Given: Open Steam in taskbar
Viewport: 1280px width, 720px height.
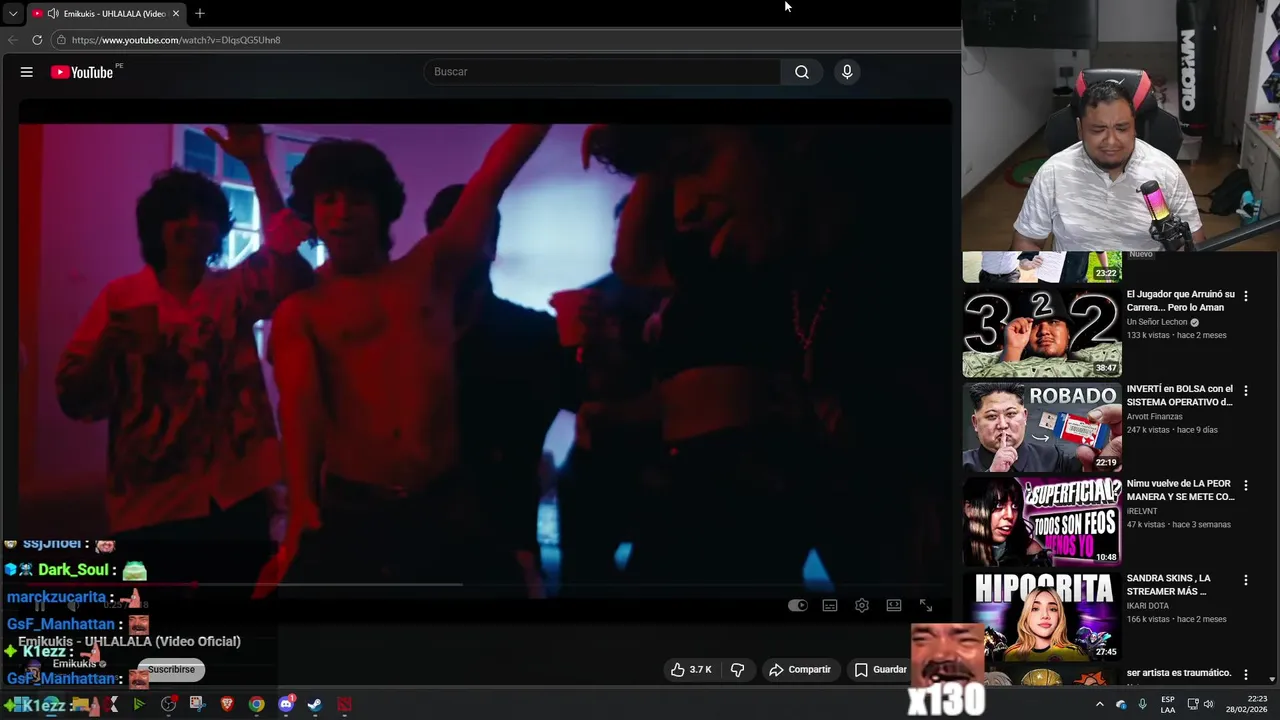Looking at the screenshot, I should coord(315,704).
